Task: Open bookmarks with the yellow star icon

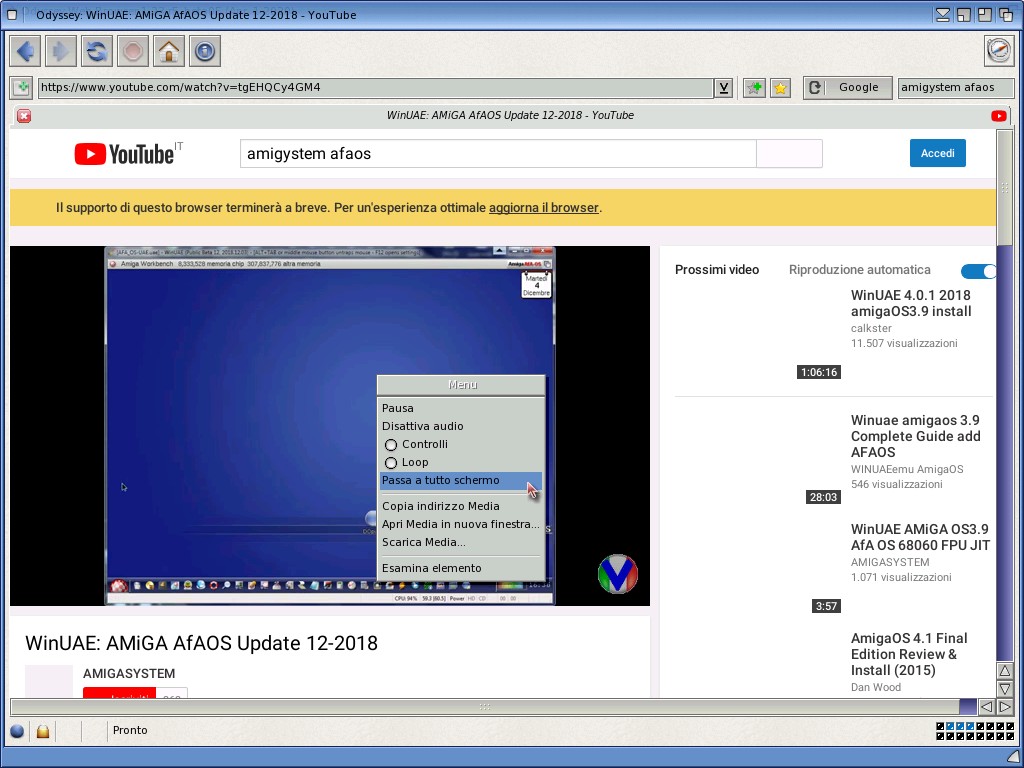Action: pos(780,88)
